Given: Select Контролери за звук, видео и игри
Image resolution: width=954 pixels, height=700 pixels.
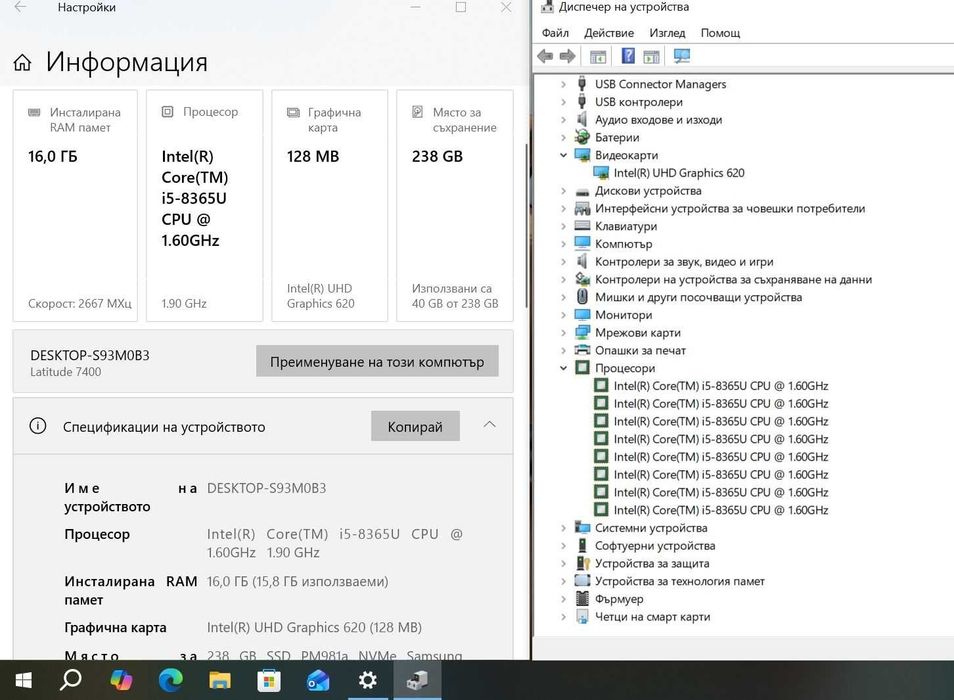Looking at the screenshot, I should [x=684, y=262].
